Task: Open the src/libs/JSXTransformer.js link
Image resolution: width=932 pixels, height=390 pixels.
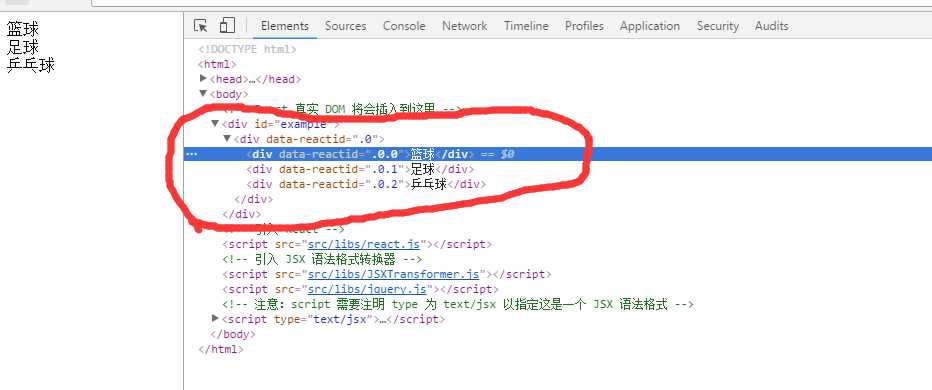Action: [x=393, y=274]
